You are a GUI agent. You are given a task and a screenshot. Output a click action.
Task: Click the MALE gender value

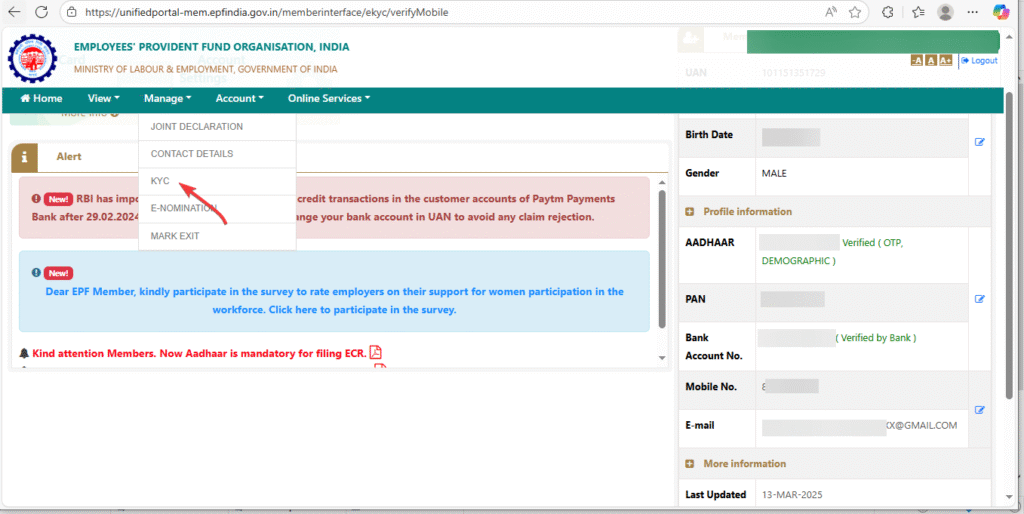pos(774,174)
